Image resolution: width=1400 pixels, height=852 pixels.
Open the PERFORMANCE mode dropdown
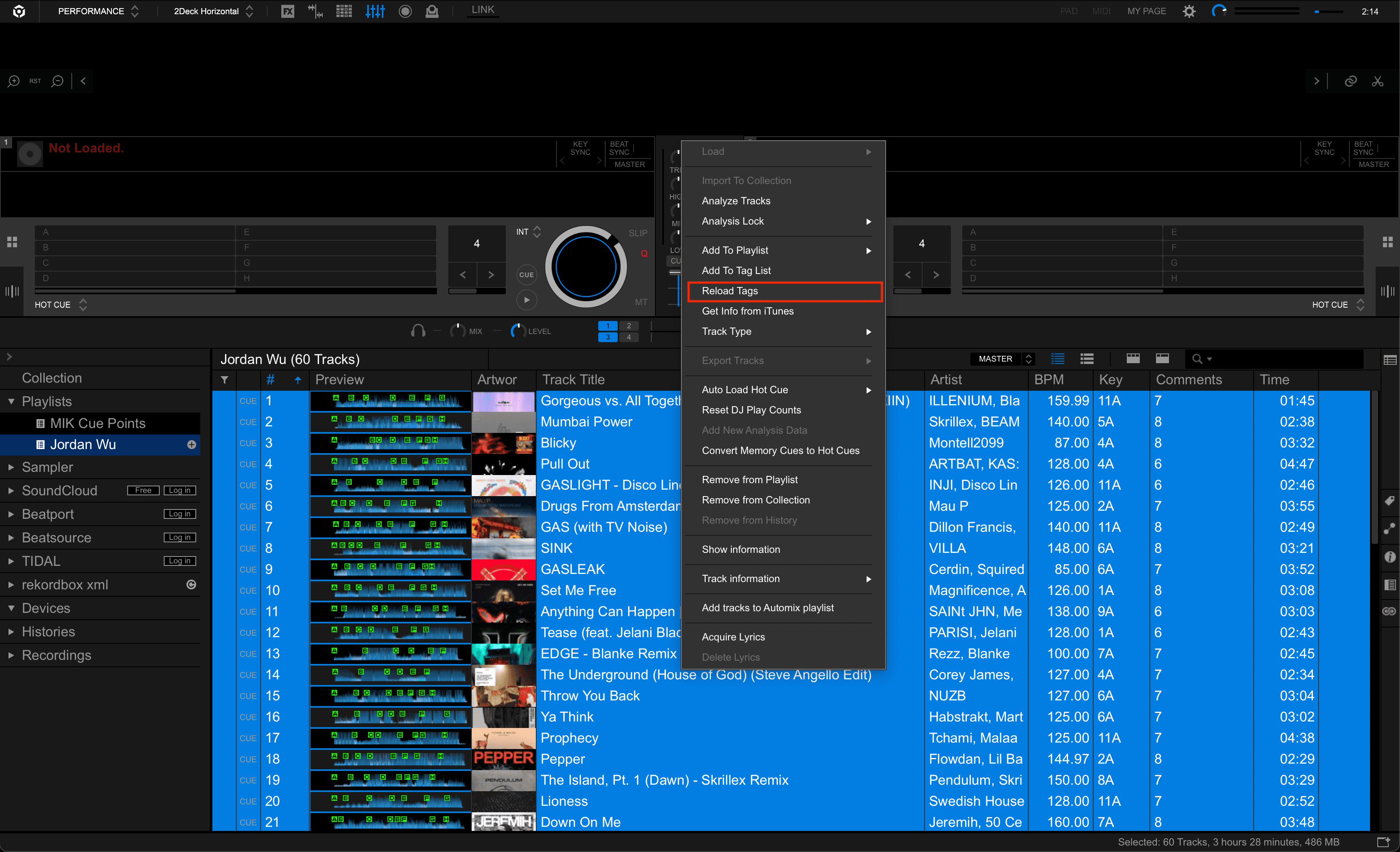tap(98, 11)
